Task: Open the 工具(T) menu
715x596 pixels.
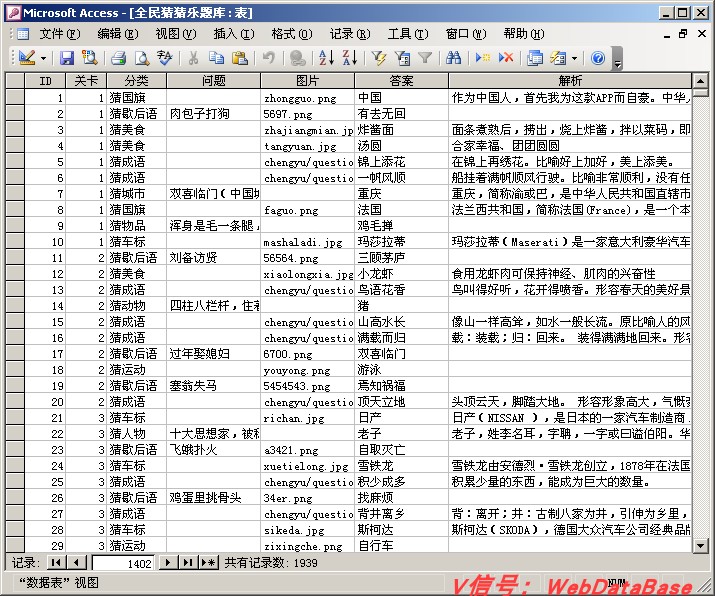Action: point(408,34)
